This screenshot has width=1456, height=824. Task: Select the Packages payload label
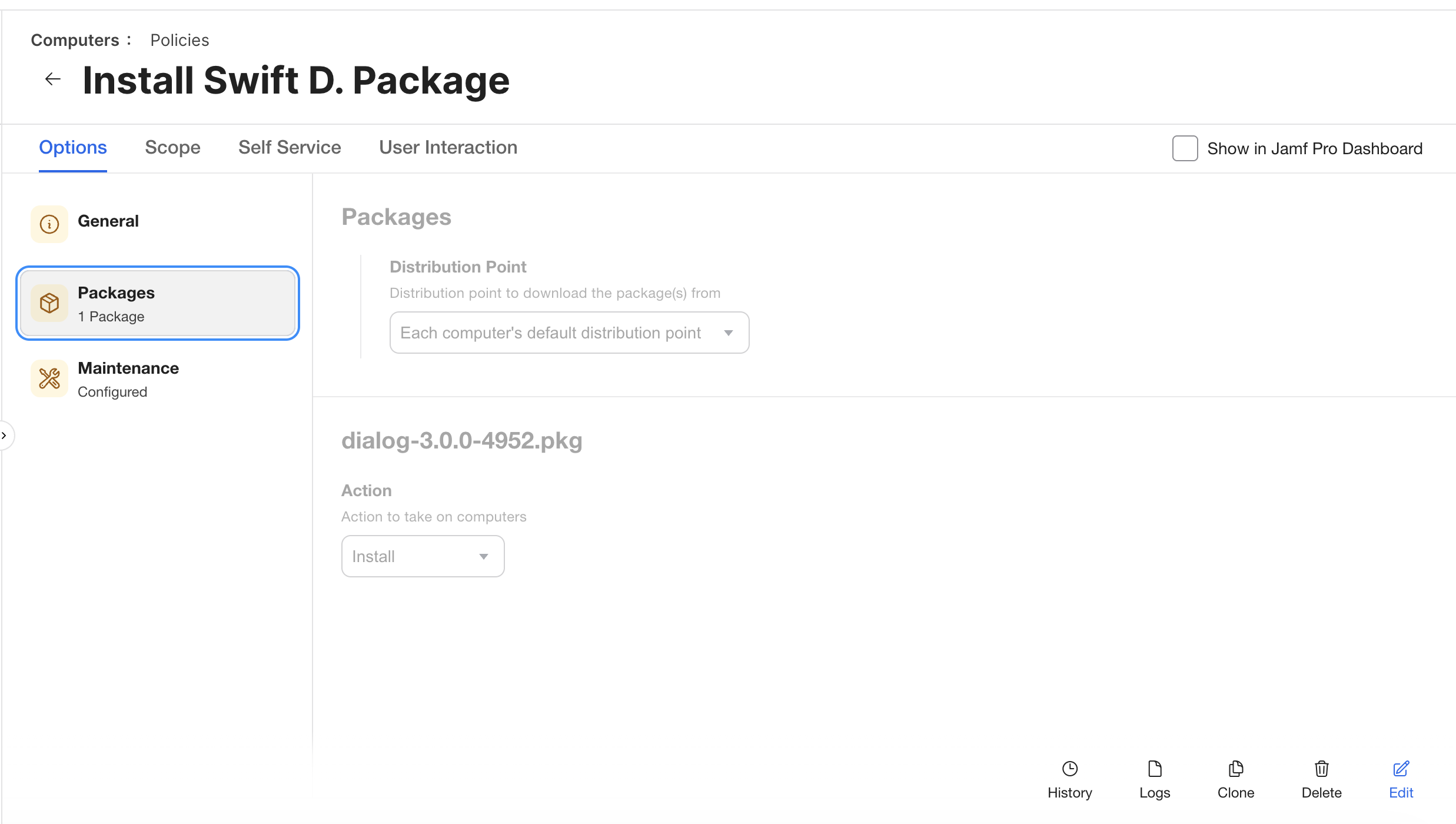pyautogui.click(x=116, y=293)
